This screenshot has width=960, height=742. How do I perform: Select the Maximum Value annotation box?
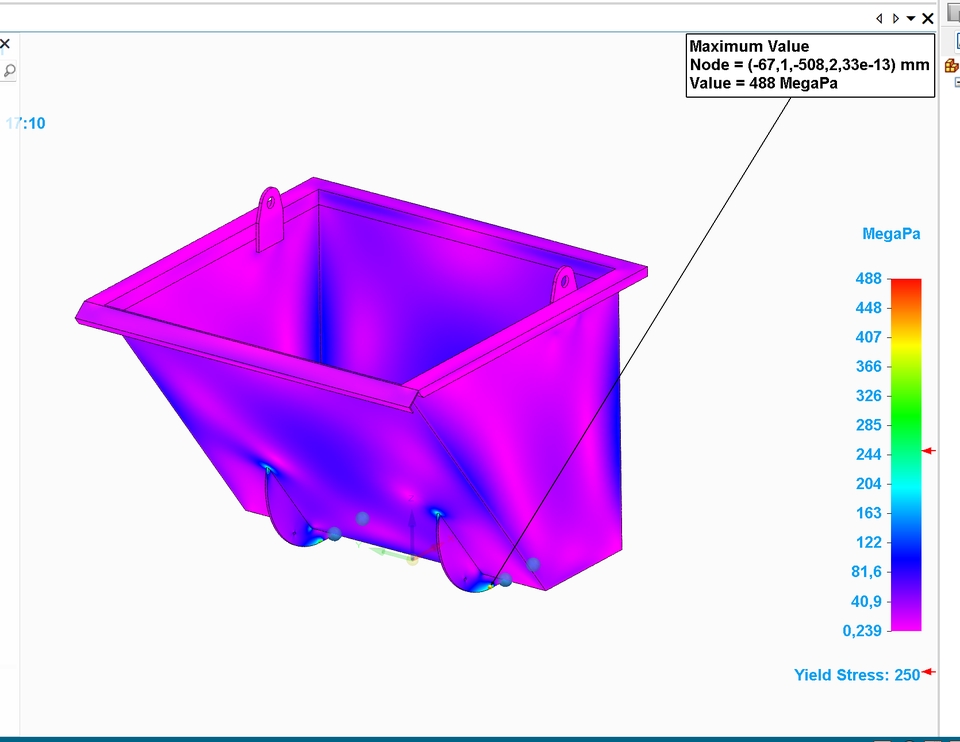(x=810, y=64)
